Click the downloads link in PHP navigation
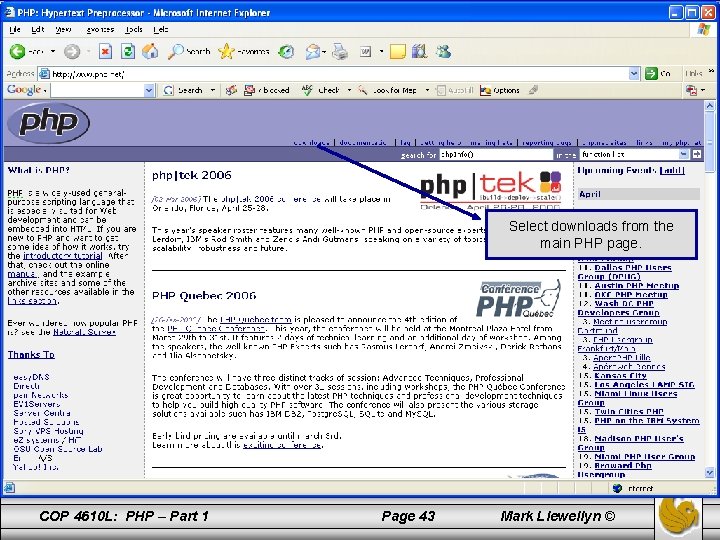 (312, 143)
